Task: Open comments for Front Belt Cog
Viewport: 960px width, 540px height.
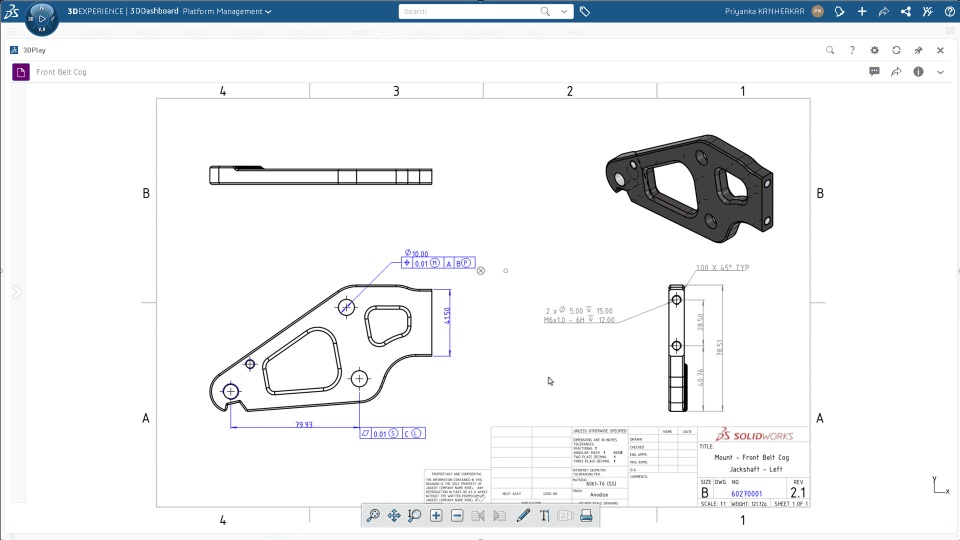Action: (x=874, y=72)
